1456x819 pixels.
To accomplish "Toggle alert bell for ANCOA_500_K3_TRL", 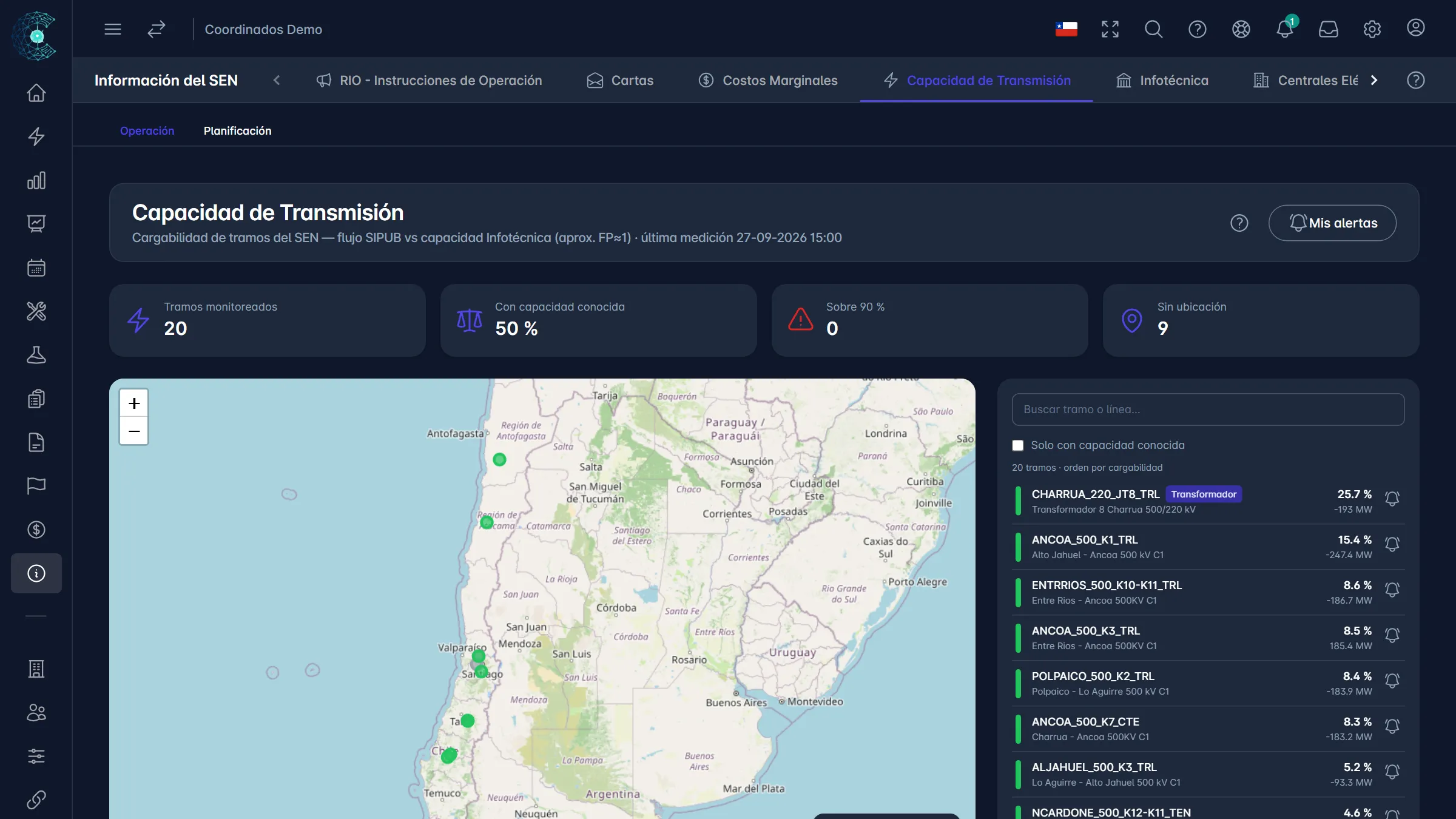I will [1392, 635].
